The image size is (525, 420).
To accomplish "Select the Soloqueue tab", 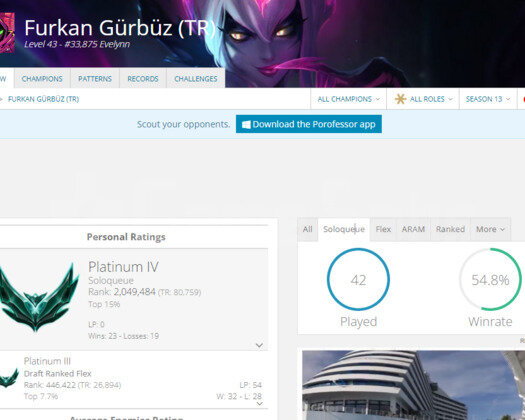I will tap(344, 229).
